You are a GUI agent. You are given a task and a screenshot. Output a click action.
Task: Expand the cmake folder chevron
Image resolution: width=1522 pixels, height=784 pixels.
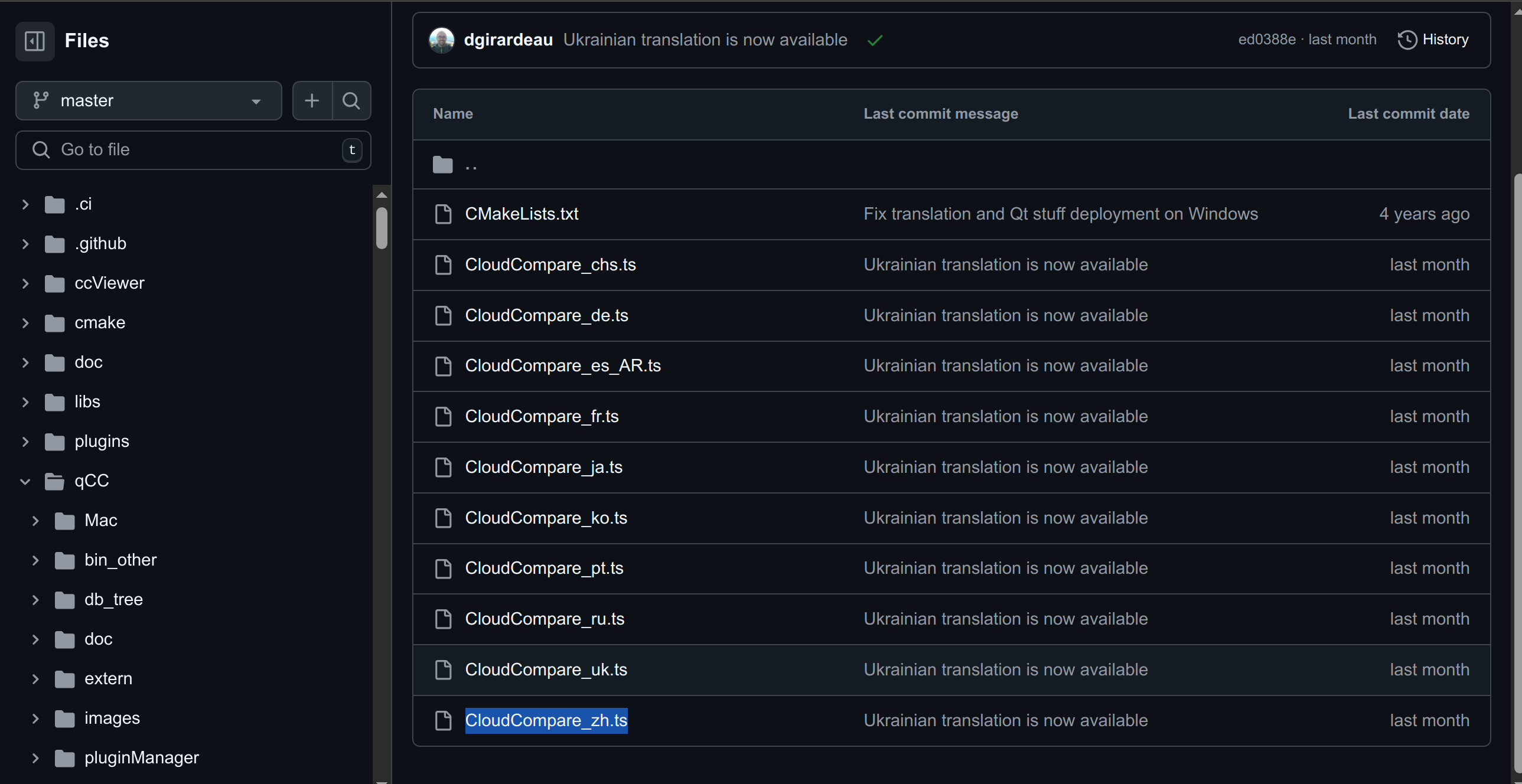coord(25,323)
